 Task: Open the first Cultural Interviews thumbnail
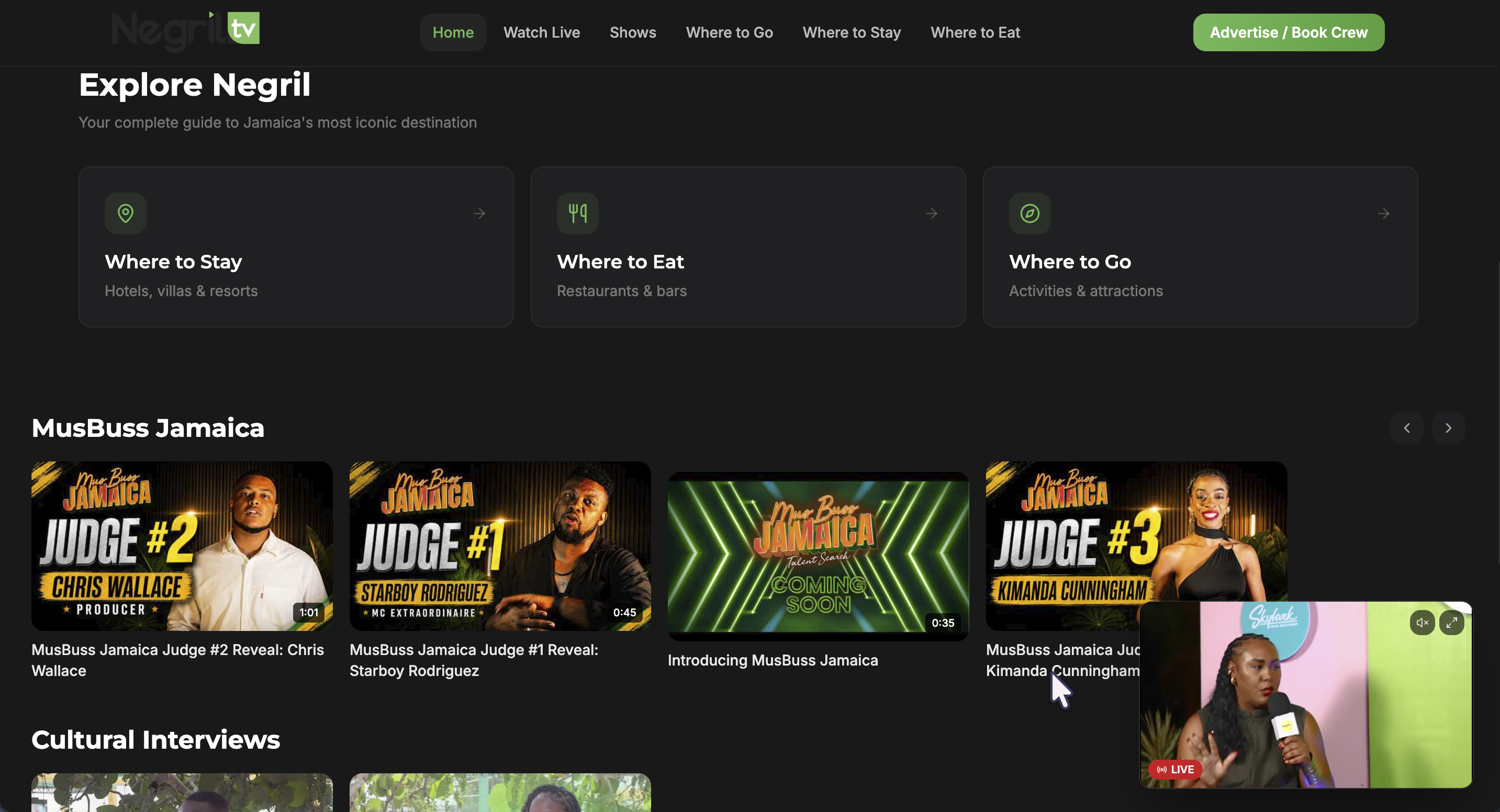pos(182,793)
